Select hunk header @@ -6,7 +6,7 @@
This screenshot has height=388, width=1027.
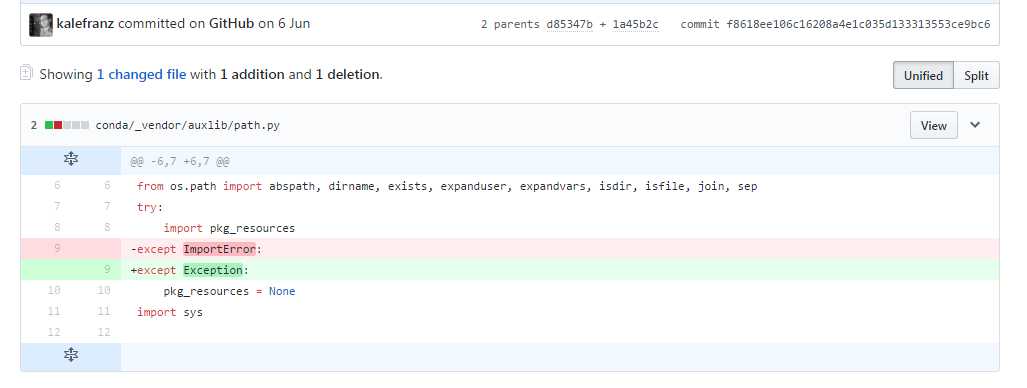coord(179,161)
